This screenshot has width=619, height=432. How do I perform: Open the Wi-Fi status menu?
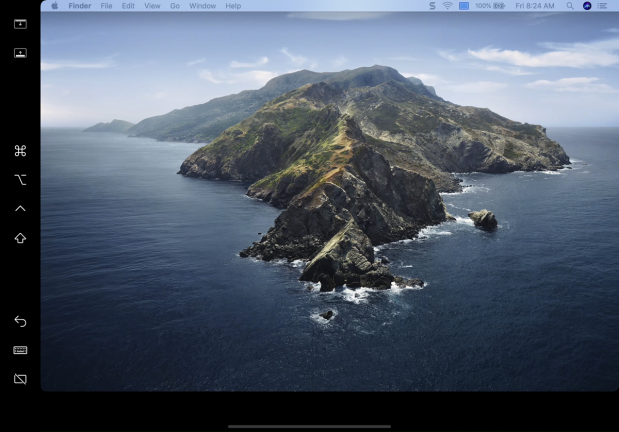(447, 6)
